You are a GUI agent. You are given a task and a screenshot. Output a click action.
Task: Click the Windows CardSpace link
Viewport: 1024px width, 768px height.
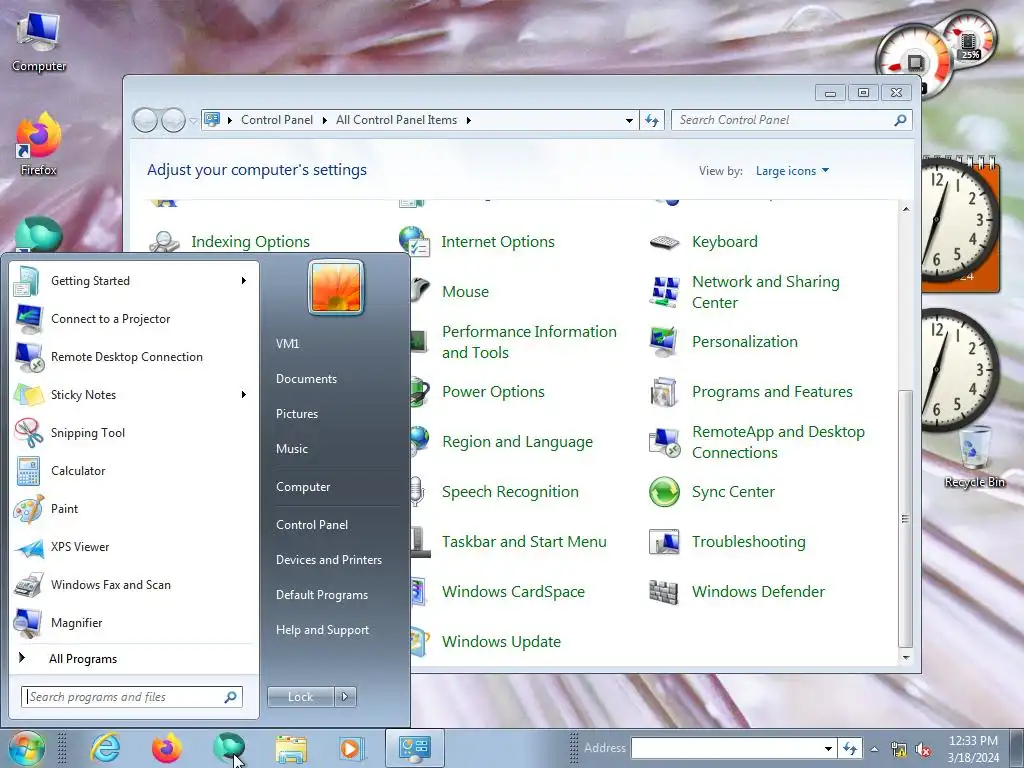tap(513, 592)
